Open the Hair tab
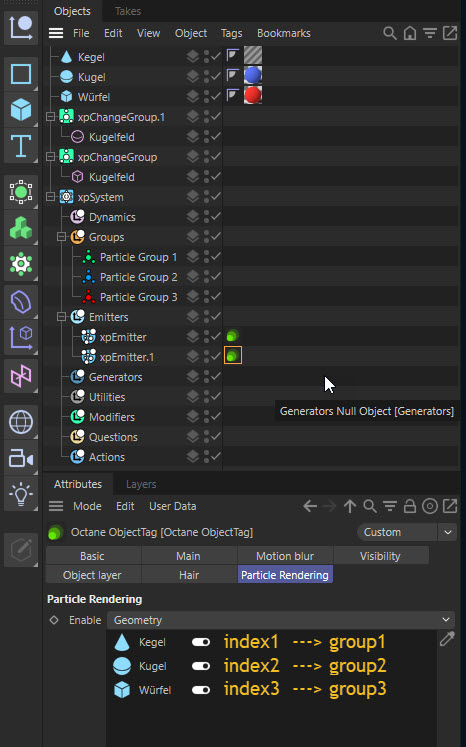 (x=189, y=575)
